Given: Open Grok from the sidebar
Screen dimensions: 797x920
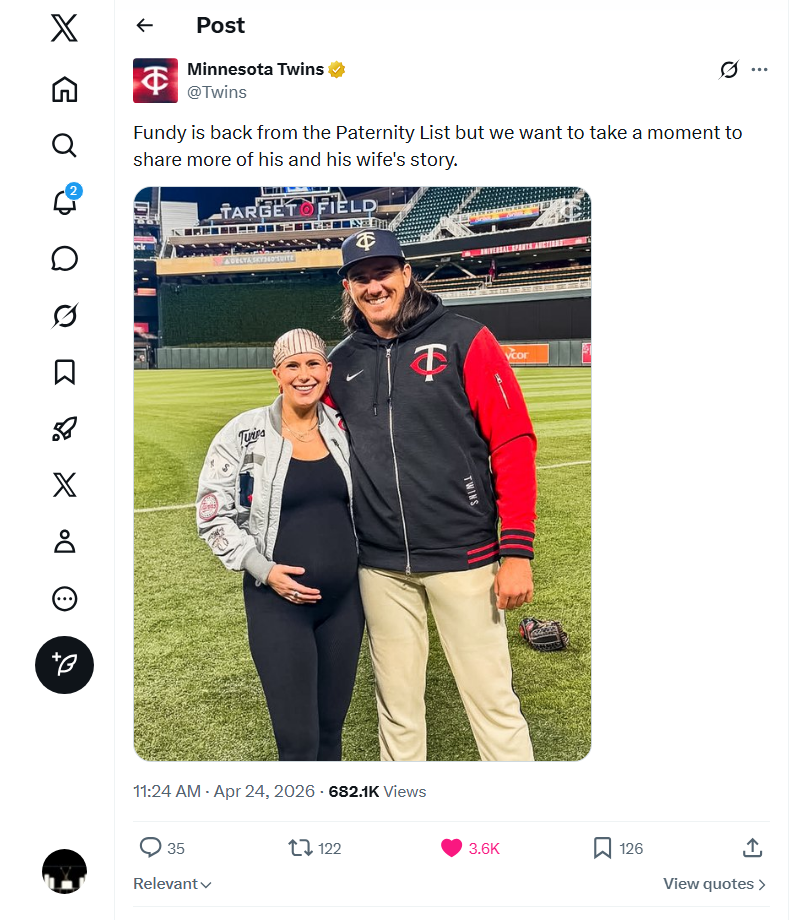Looking at the screenshot, I should 64,316.
